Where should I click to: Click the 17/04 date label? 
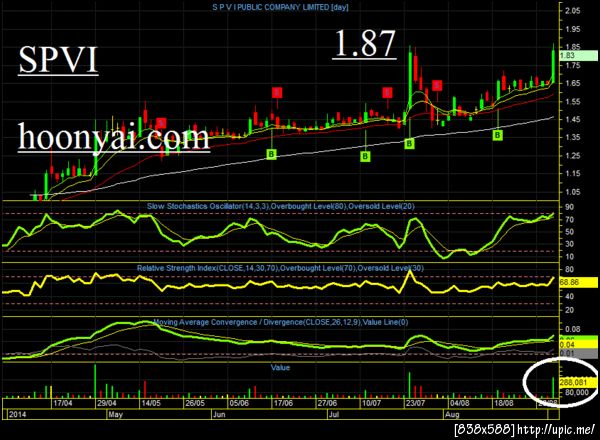(x=63, y=403)
